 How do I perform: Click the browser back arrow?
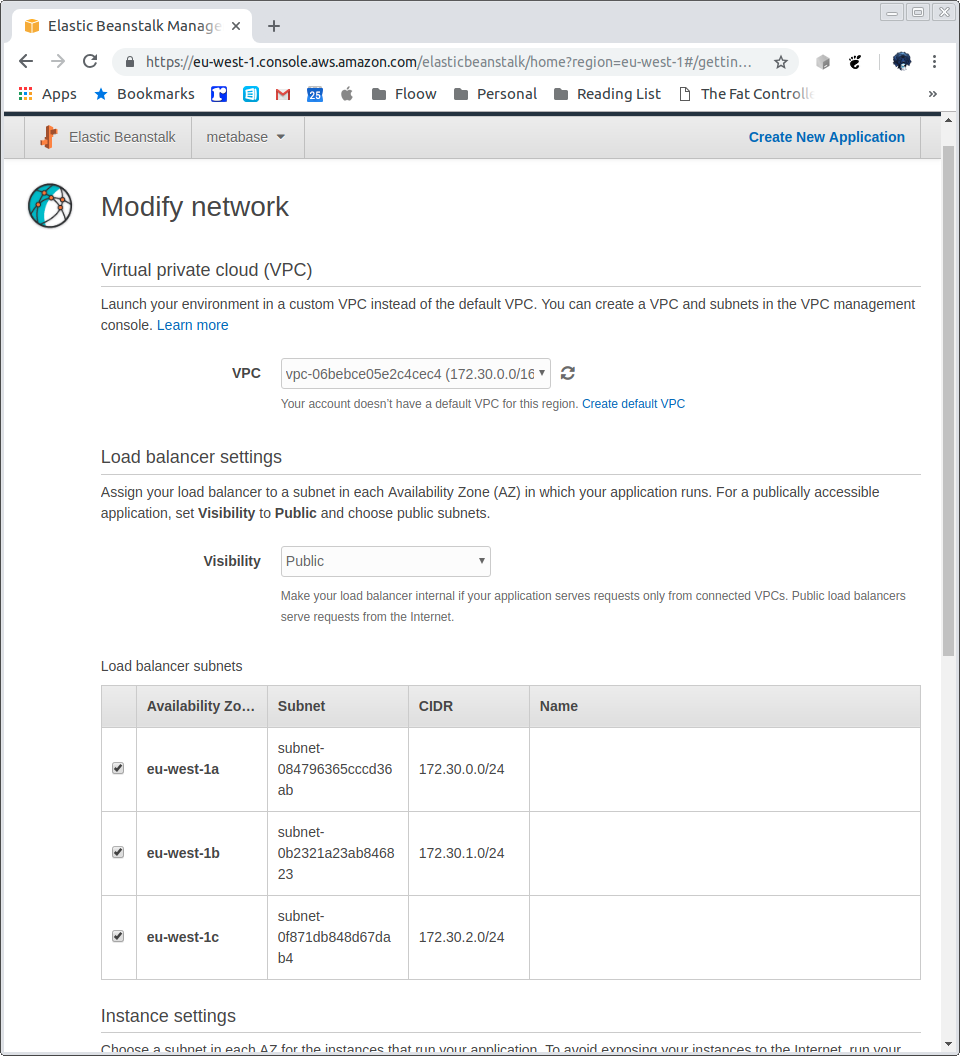click(26, 61)
